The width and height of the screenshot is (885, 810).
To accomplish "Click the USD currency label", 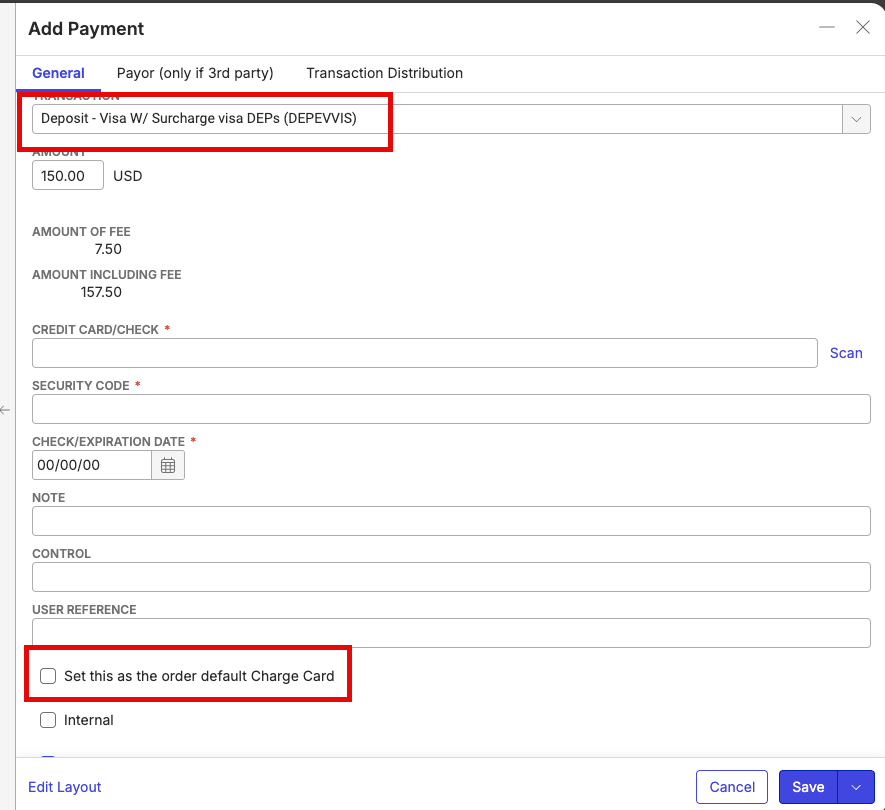I will pyautogui.click(x=128, y=176).
